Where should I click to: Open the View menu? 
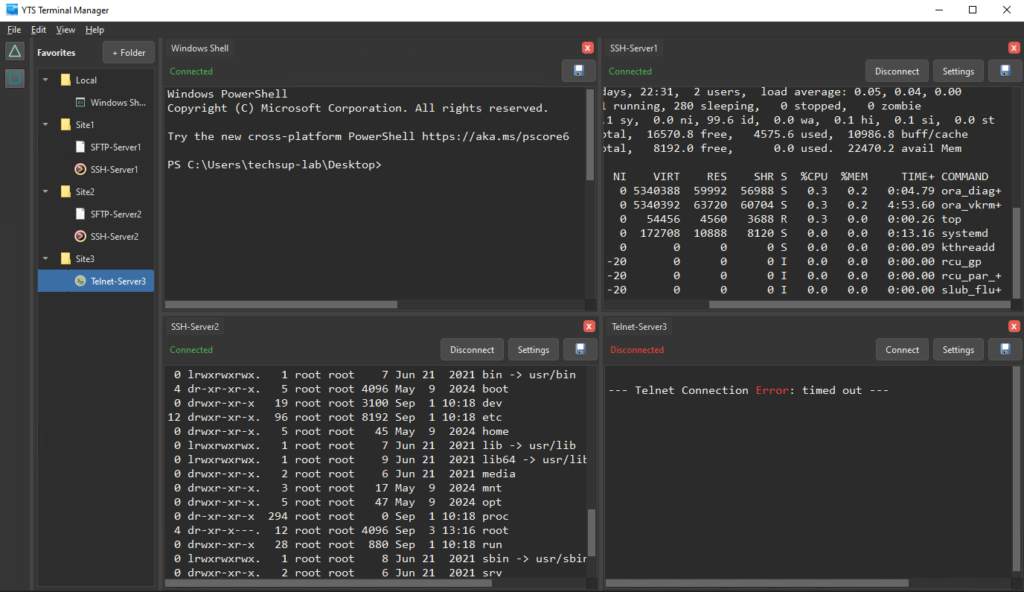click(x=65, y=30)
